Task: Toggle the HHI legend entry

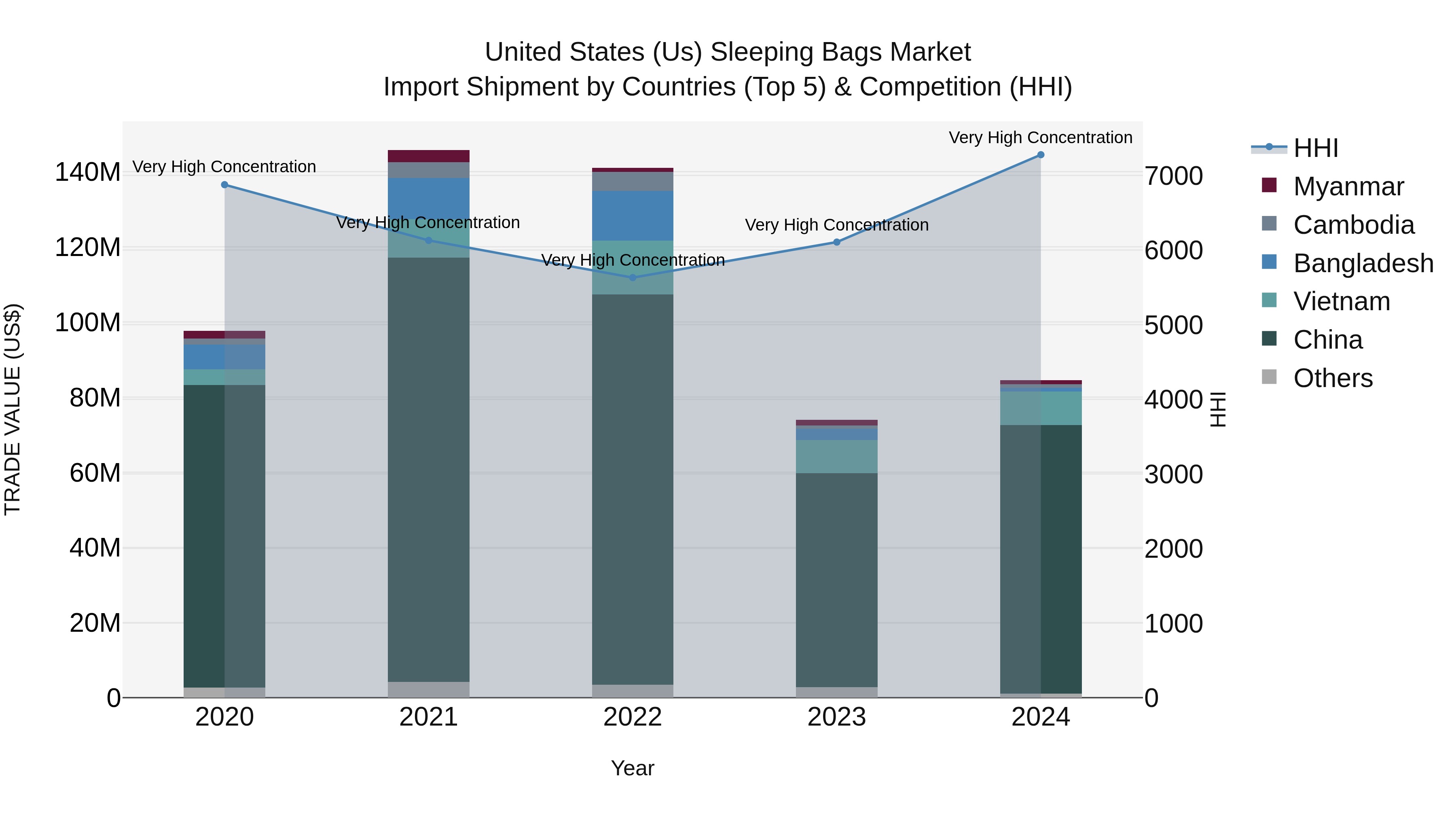Action: click(x=1295, y=148)
